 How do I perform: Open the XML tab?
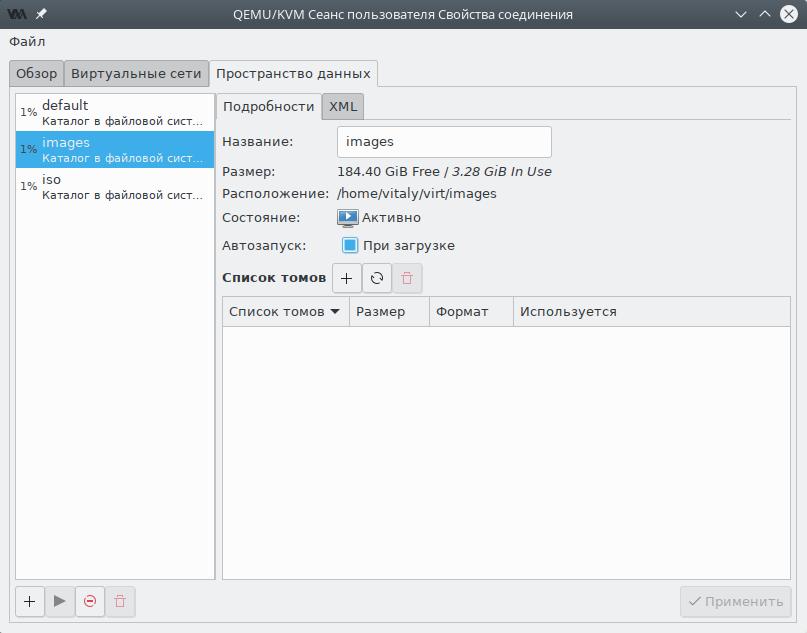[x=343, y=106]
